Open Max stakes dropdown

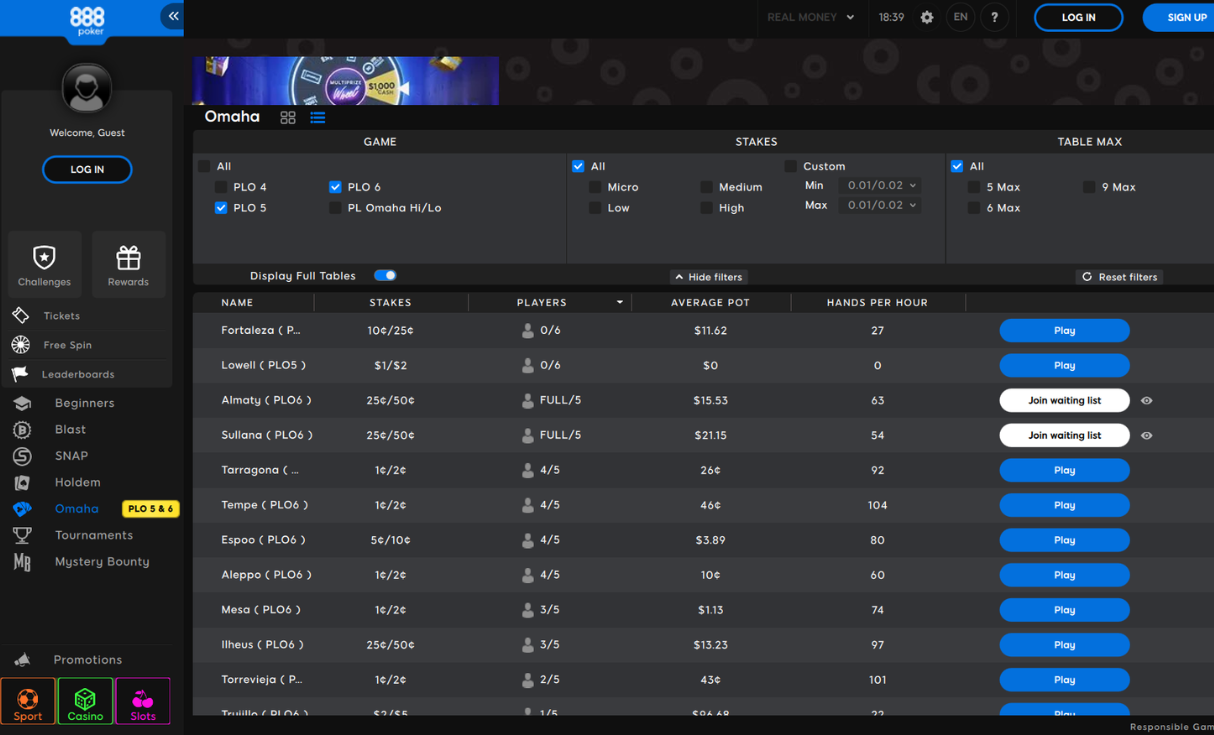click(x=880, y=205)
